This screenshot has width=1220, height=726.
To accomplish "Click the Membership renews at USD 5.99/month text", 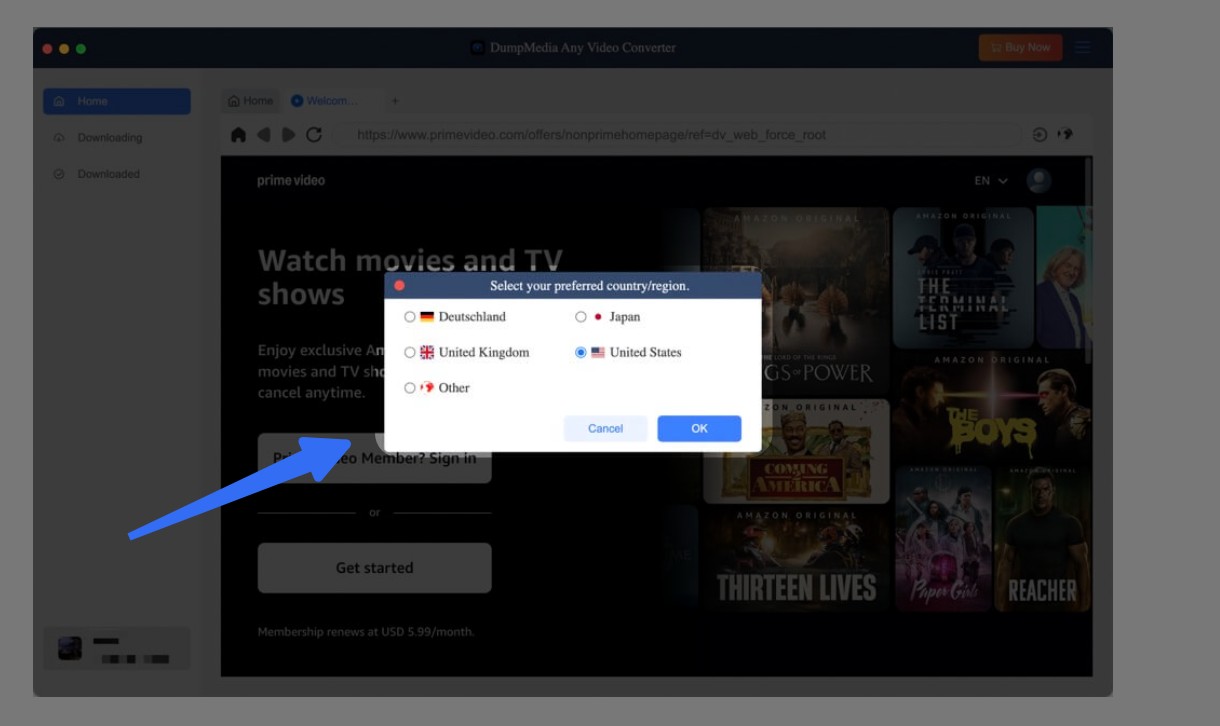I will [366, 632].
